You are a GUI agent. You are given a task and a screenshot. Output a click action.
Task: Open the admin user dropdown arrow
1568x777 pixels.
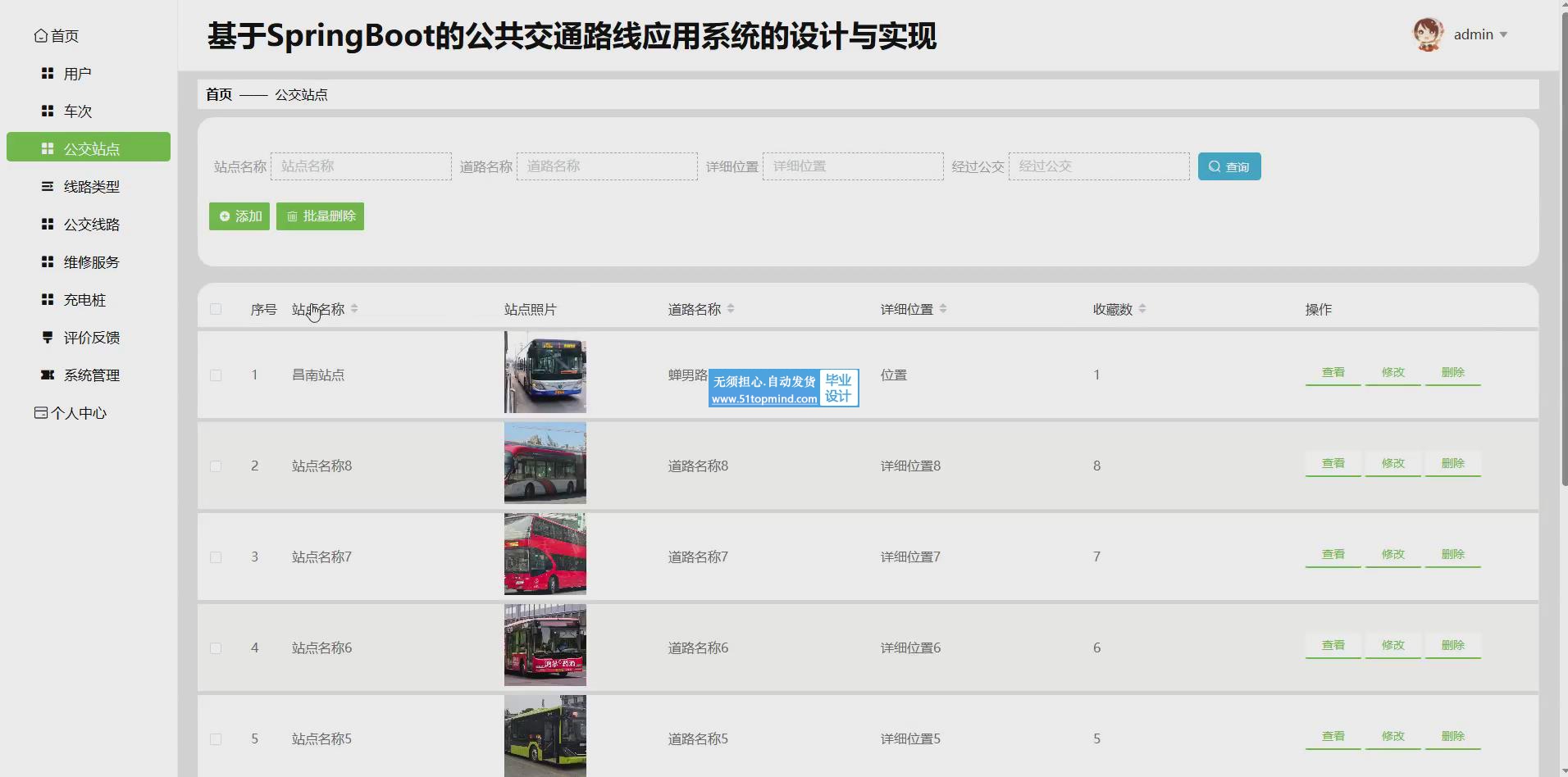1503,34
